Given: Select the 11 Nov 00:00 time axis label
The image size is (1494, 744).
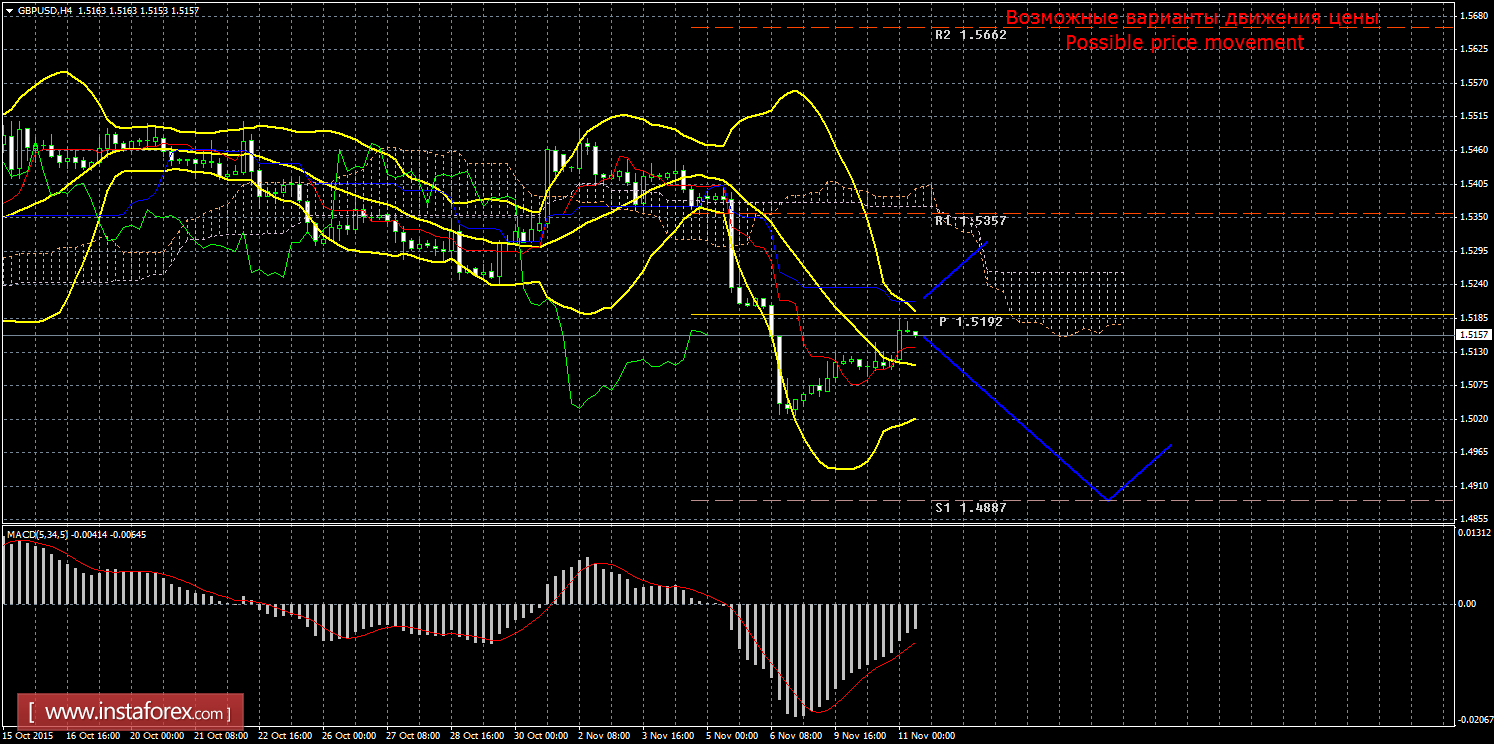Looking at the screenshot, I should pos(926,736).
